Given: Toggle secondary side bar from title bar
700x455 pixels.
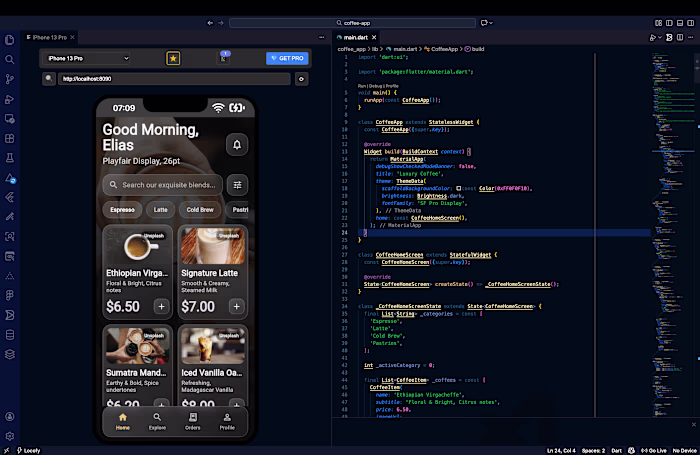Looking at the screenshot, I should (x=691, y=23).
